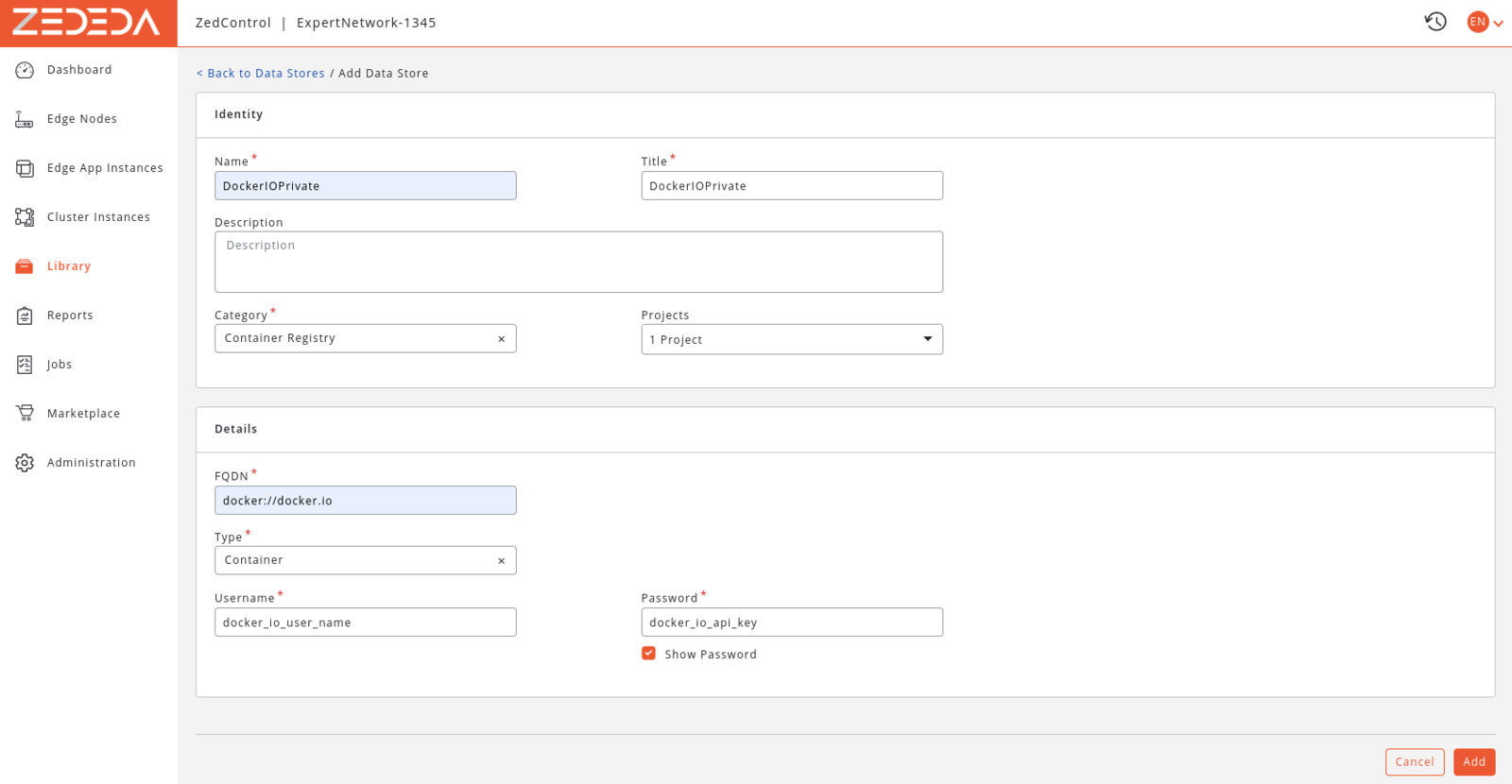Uncheck Show Password checkbox
1512x784 pixels.
tap(648, 654)
